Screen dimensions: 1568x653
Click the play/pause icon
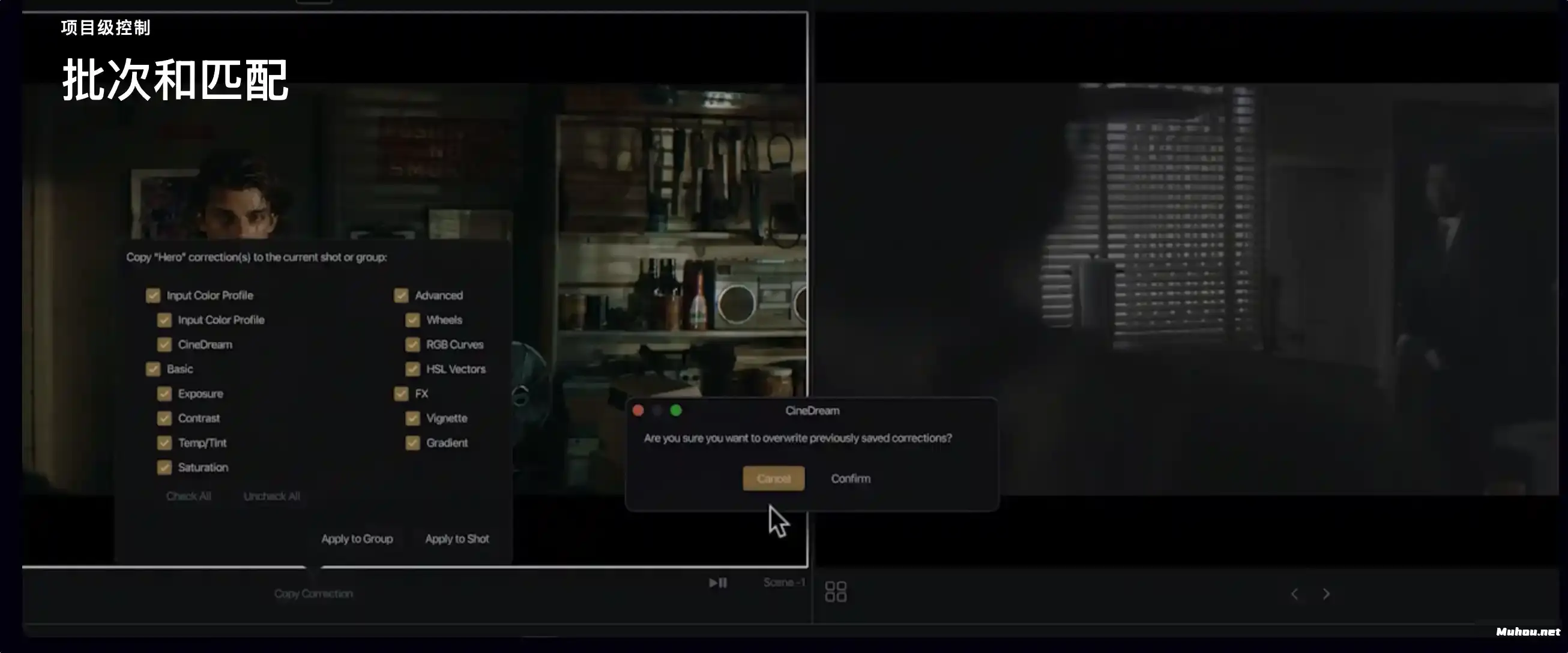pos(717,583)
